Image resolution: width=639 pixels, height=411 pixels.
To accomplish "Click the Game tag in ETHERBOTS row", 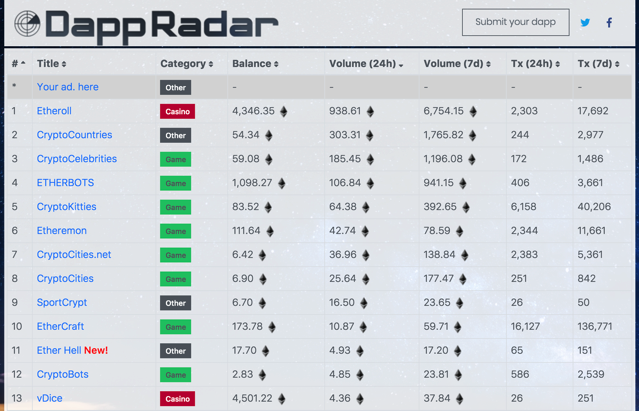I will (175, 183).
